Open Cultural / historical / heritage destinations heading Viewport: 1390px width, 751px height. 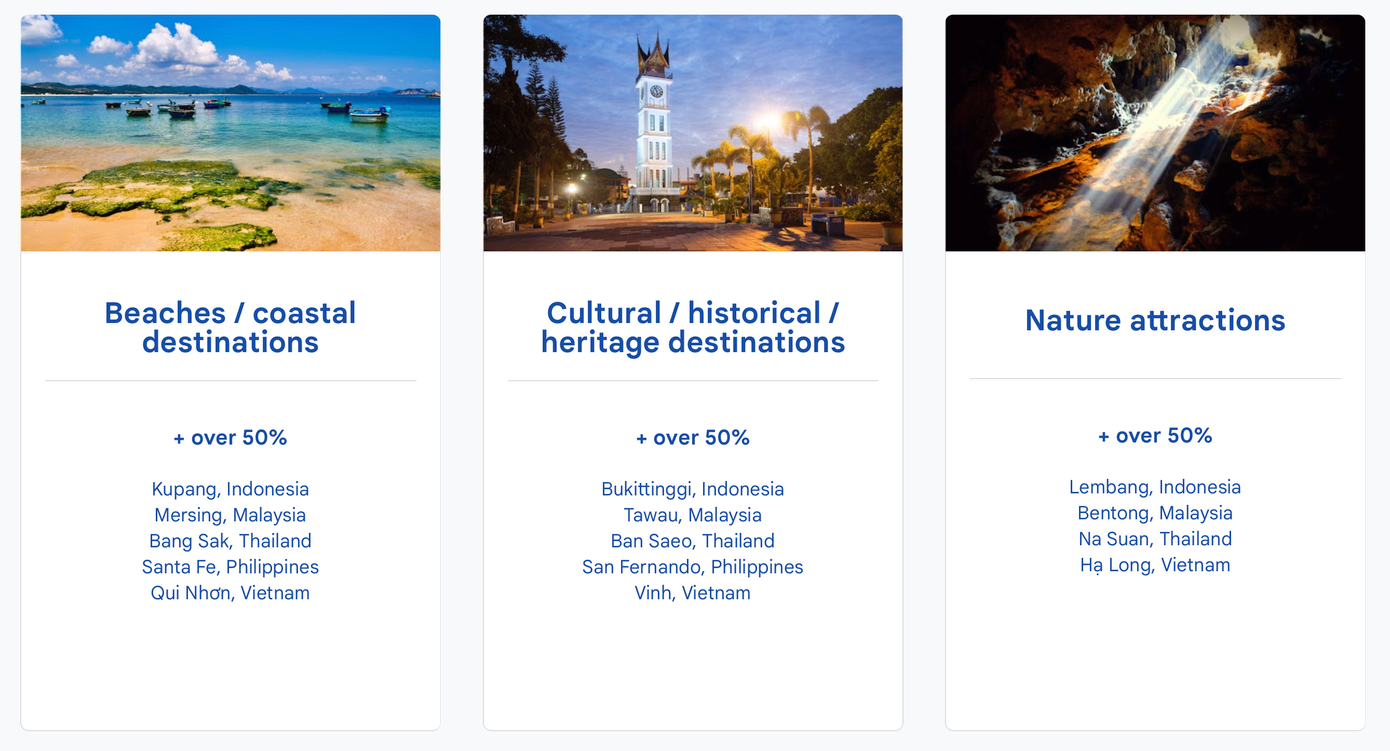tap(692, 327)
